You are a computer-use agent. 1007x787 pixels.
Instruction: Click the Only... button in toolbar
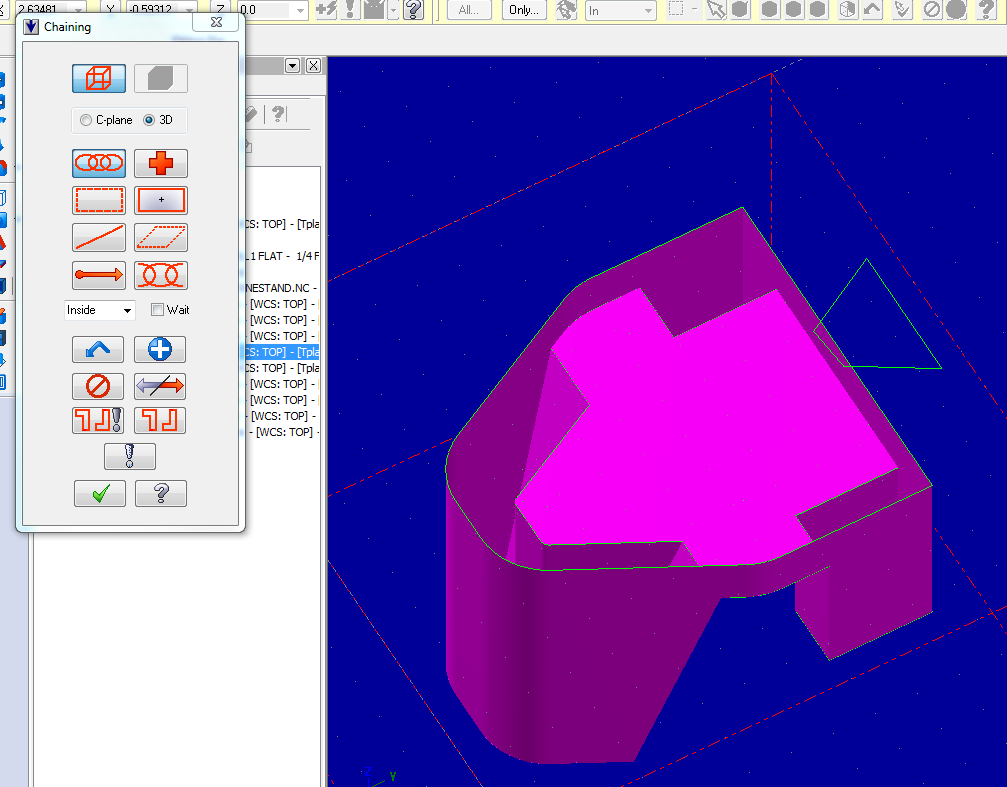point(523,10)
